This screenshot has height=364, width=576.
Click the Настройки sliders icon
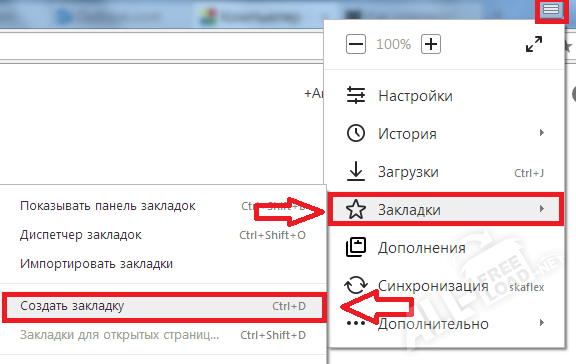(x=356, y=95)
